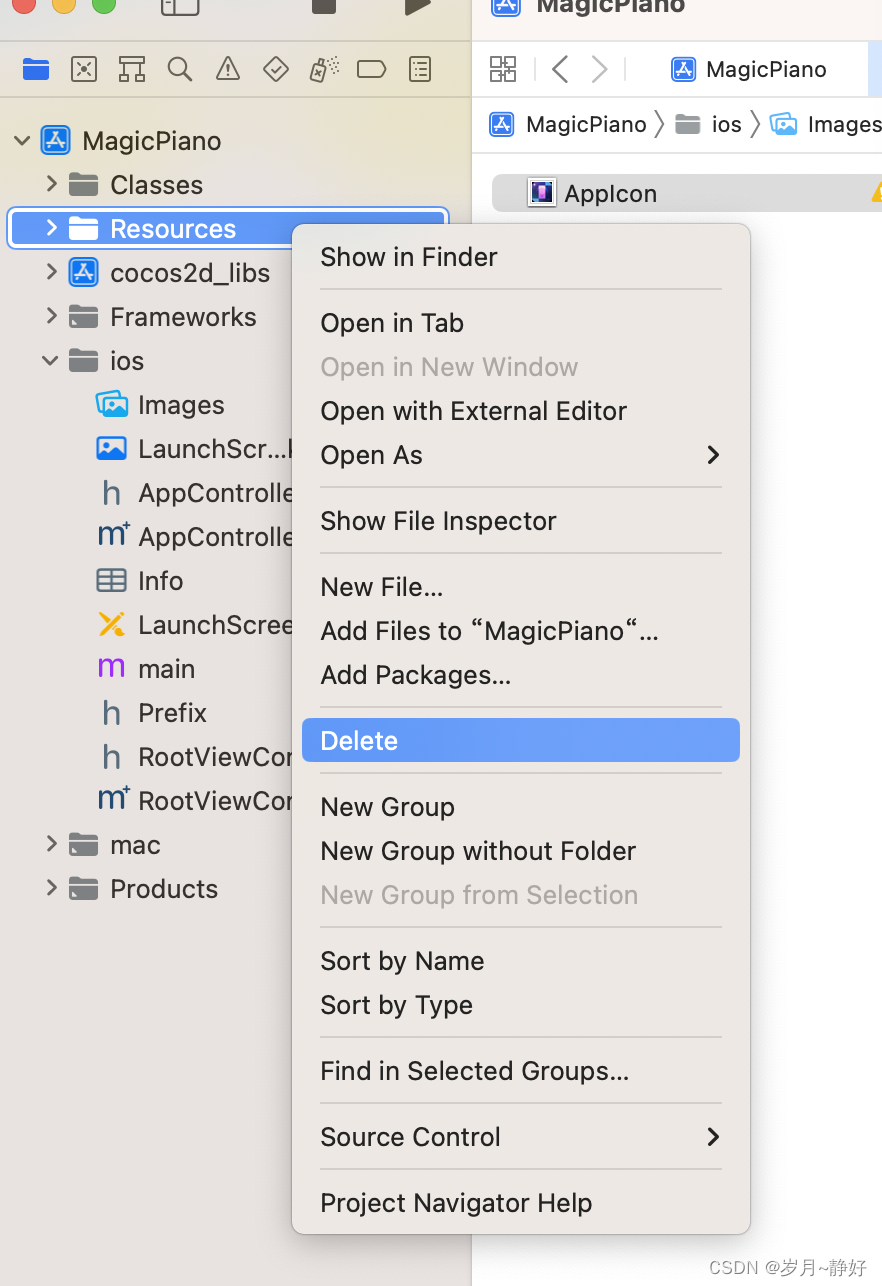
Task: Collapse the MagicPiano project root
Action: coord(22,141)
